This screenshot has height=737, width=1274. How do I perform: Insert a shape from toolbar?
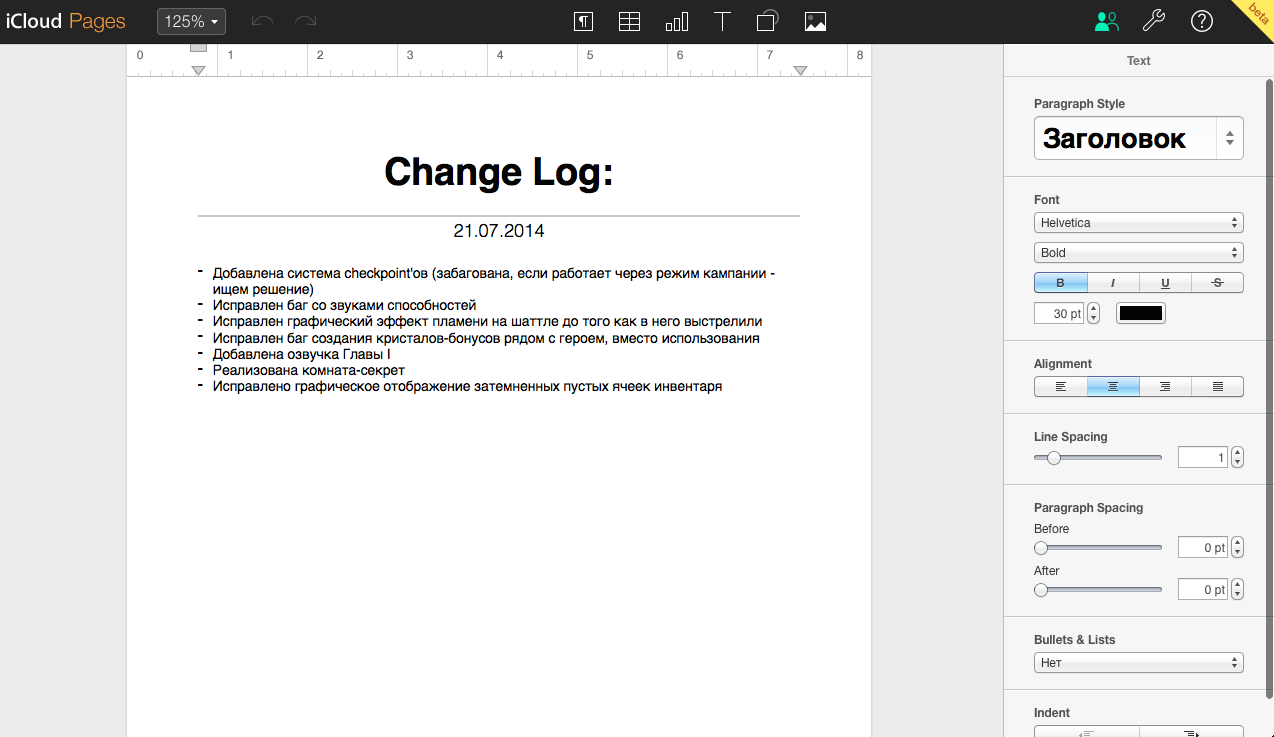768,21
